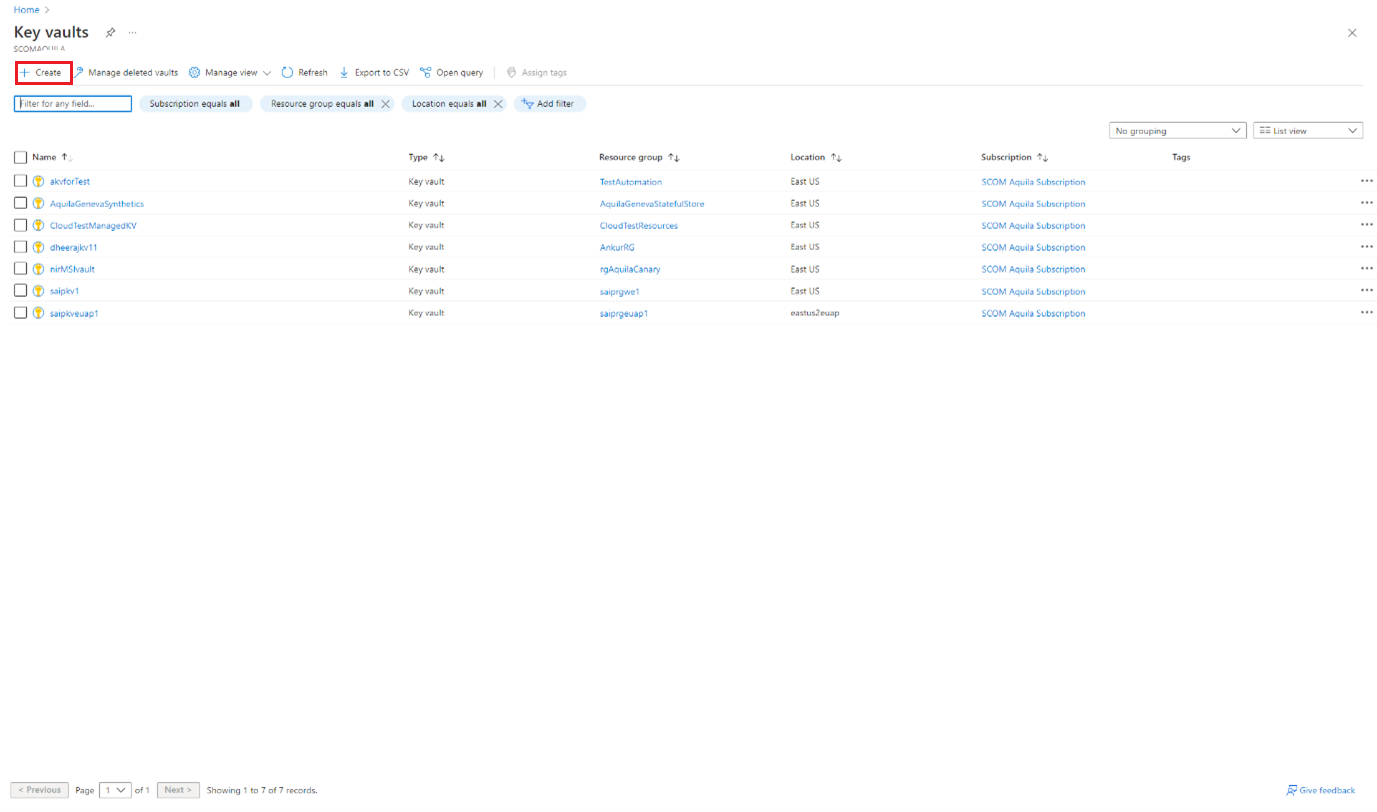Click the key vault icon beside akvforTest
Image resolution: width=1377 pixels, height=812 pixels.
pyautogui.click(x=39, y=182)
